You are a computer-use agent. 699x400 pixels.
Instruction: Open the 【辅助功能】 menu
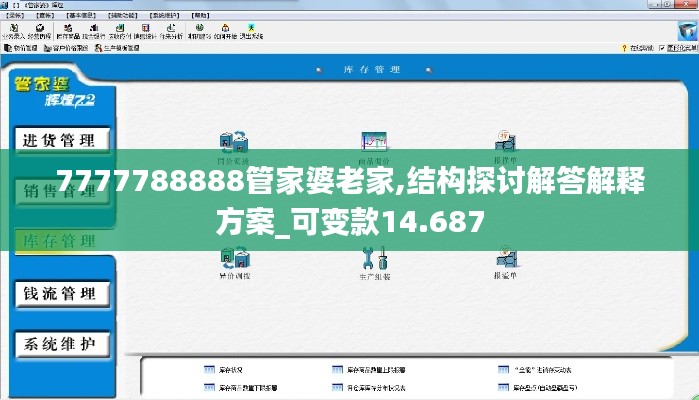(123, 15)
